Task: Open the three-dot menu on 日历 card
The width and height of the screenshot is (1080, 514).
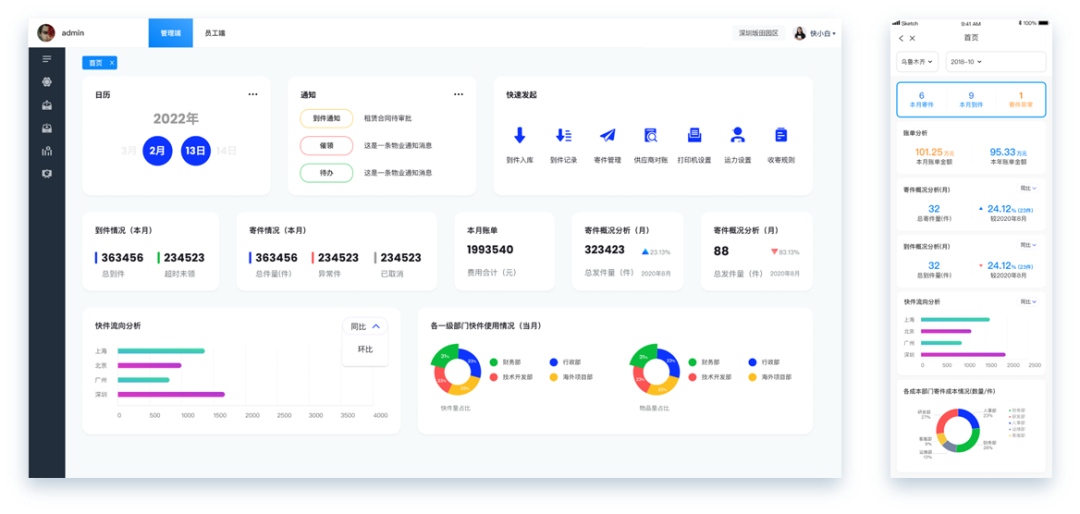Action: tap(253, 94)
